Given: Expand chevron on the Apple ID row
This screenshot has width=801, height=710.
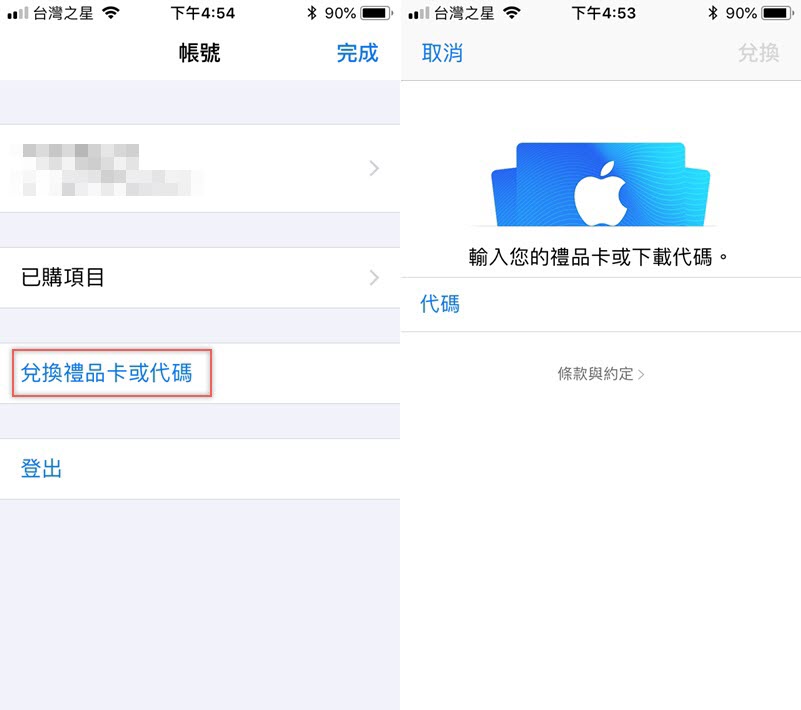Looking at the screenshot, I should coord(374,168).
